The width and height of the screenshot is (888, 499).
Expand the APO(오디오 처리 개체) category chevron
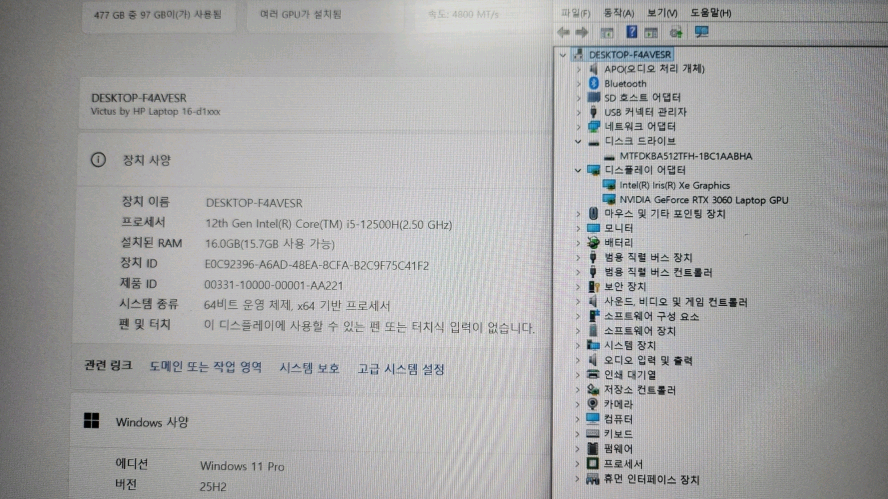point(578,69)
